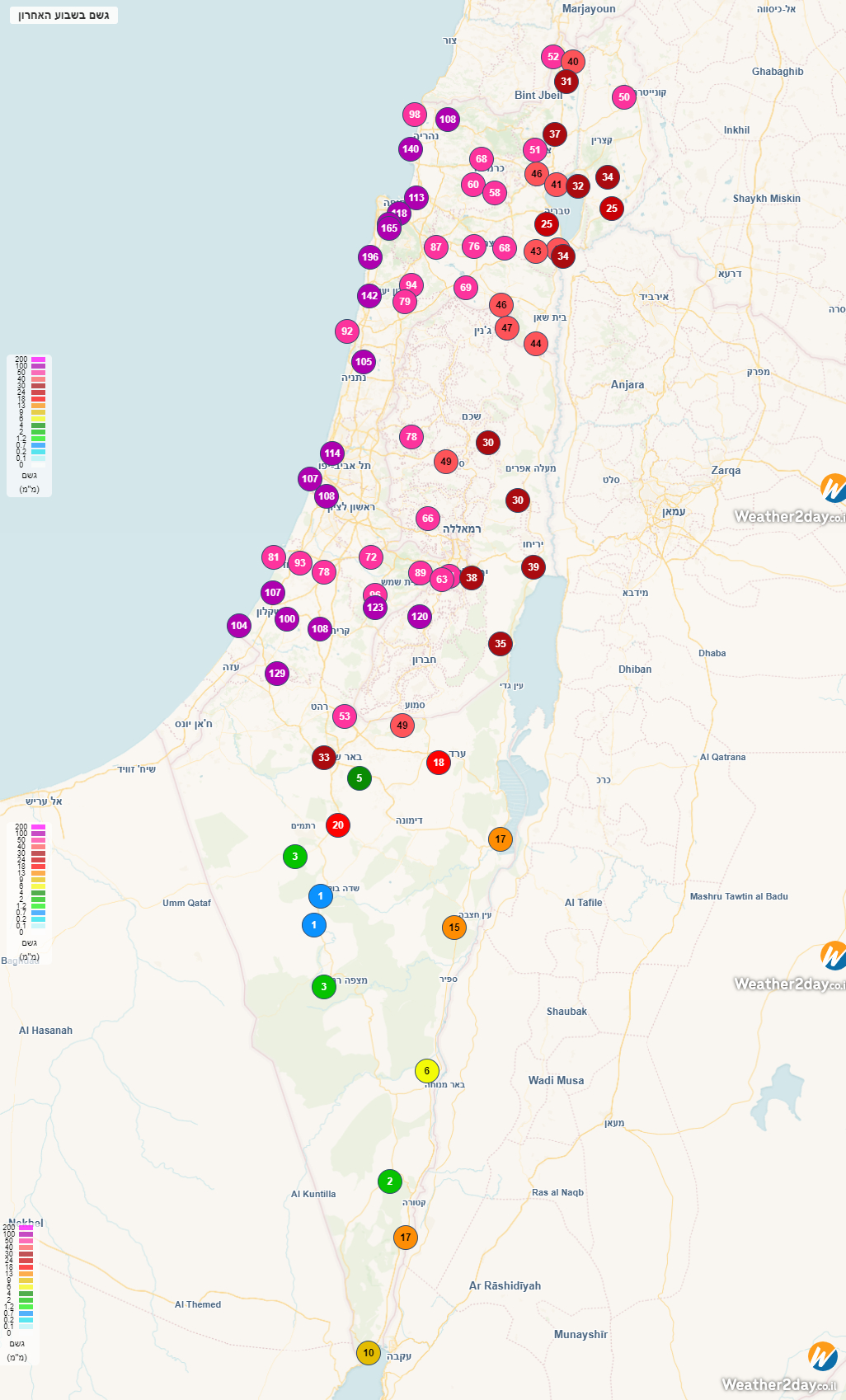Open the red 18 marker near Arad
The height and width of the screenshot is (1400, 846).
click(439, 763)
